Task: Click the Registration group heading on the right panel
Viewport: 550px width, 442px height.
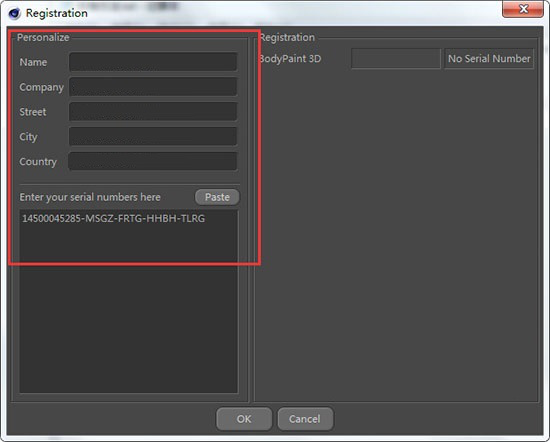Action: [x=287, y=38]
